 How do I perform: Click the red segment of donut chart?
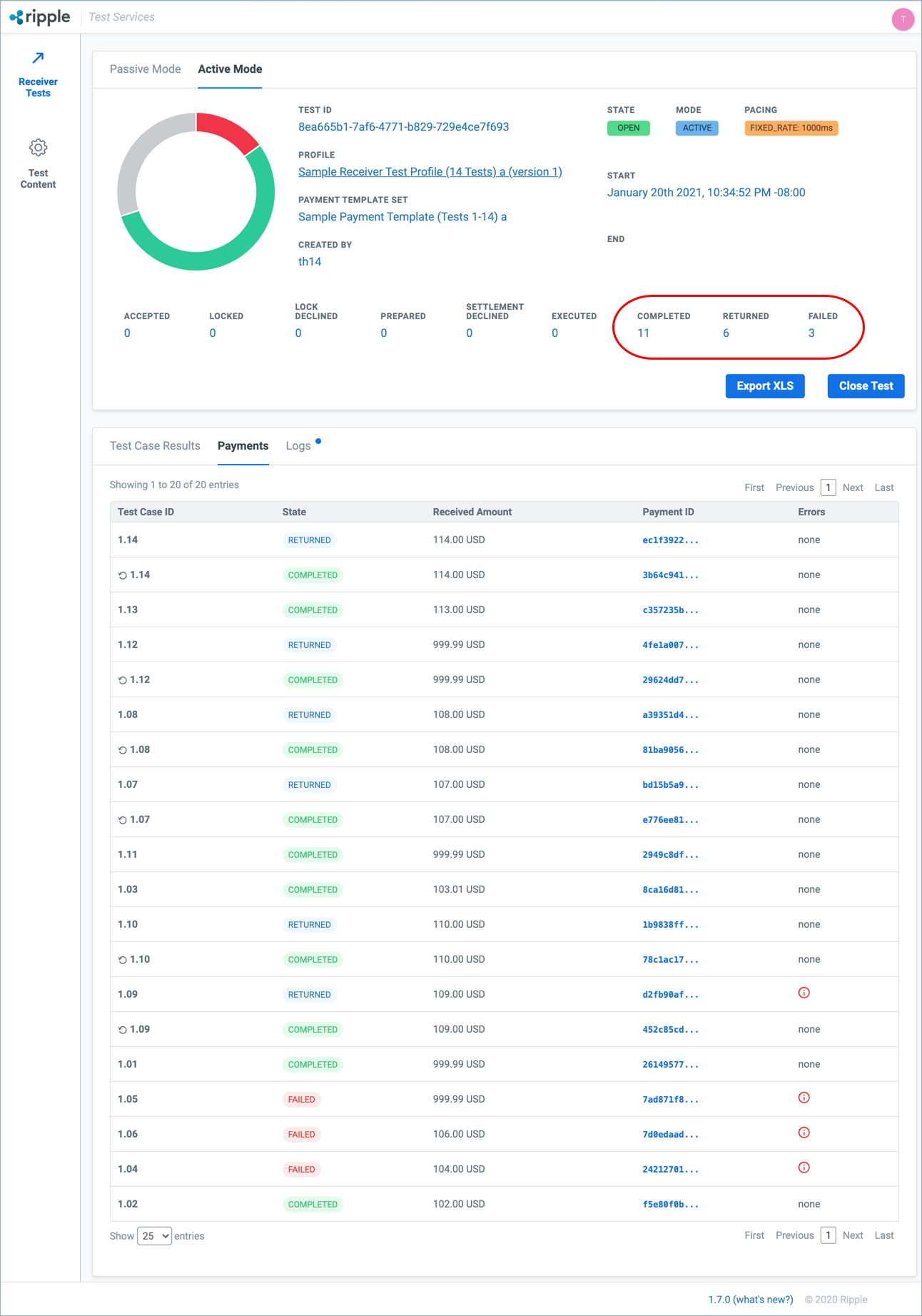coord(227,130)
